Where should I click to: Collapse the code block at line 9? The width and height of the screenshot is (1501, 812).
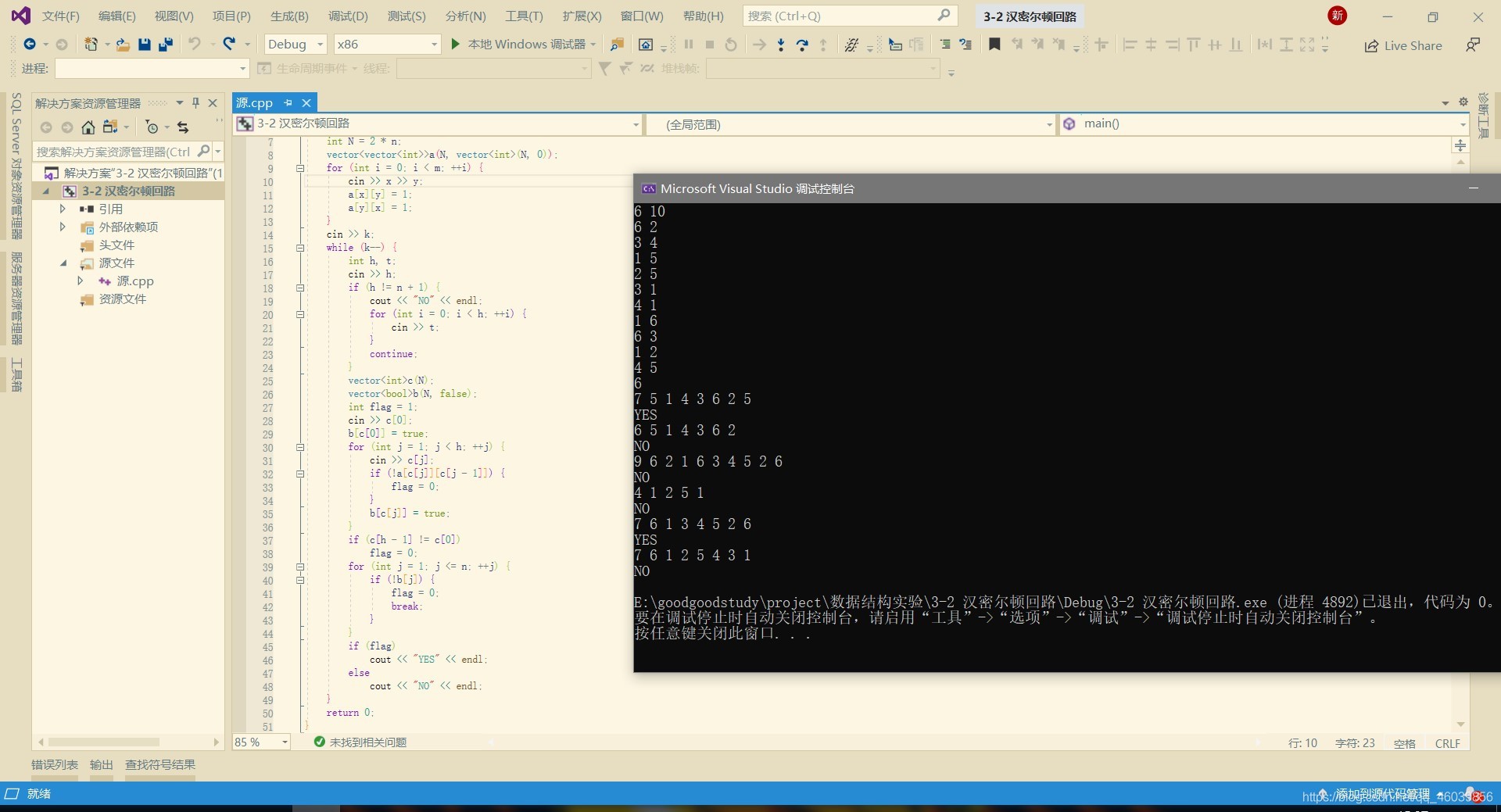(x=299, y=168)
